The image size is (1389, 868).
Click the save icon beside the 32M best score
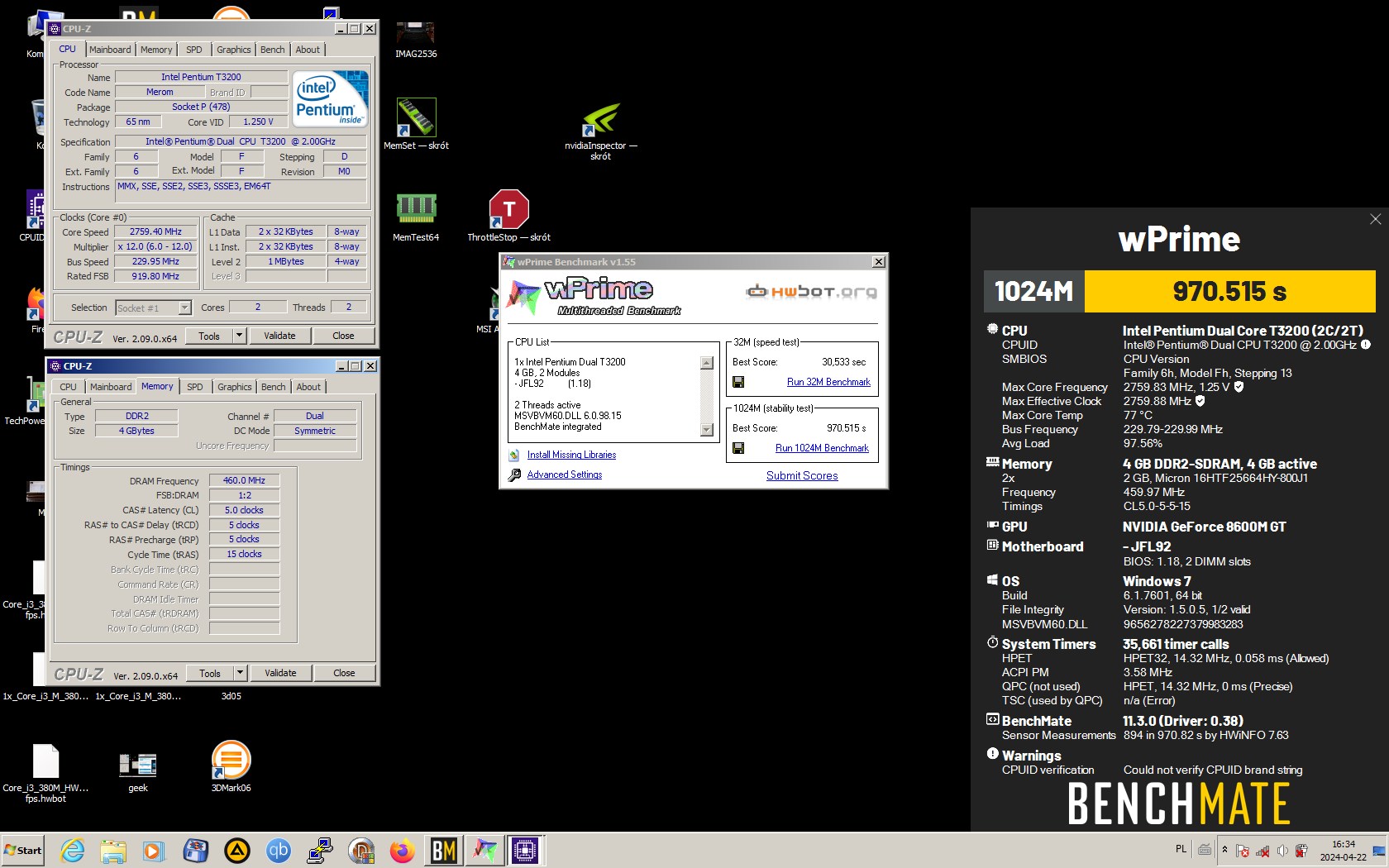tap(738, 382)
